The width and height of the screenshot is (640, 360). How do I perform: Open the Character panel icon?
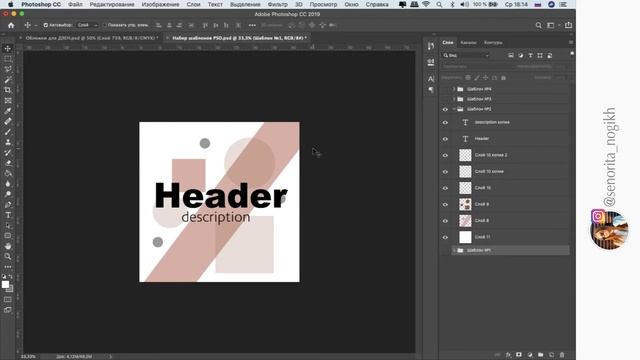pyautogui.click(x=431, y=79)
